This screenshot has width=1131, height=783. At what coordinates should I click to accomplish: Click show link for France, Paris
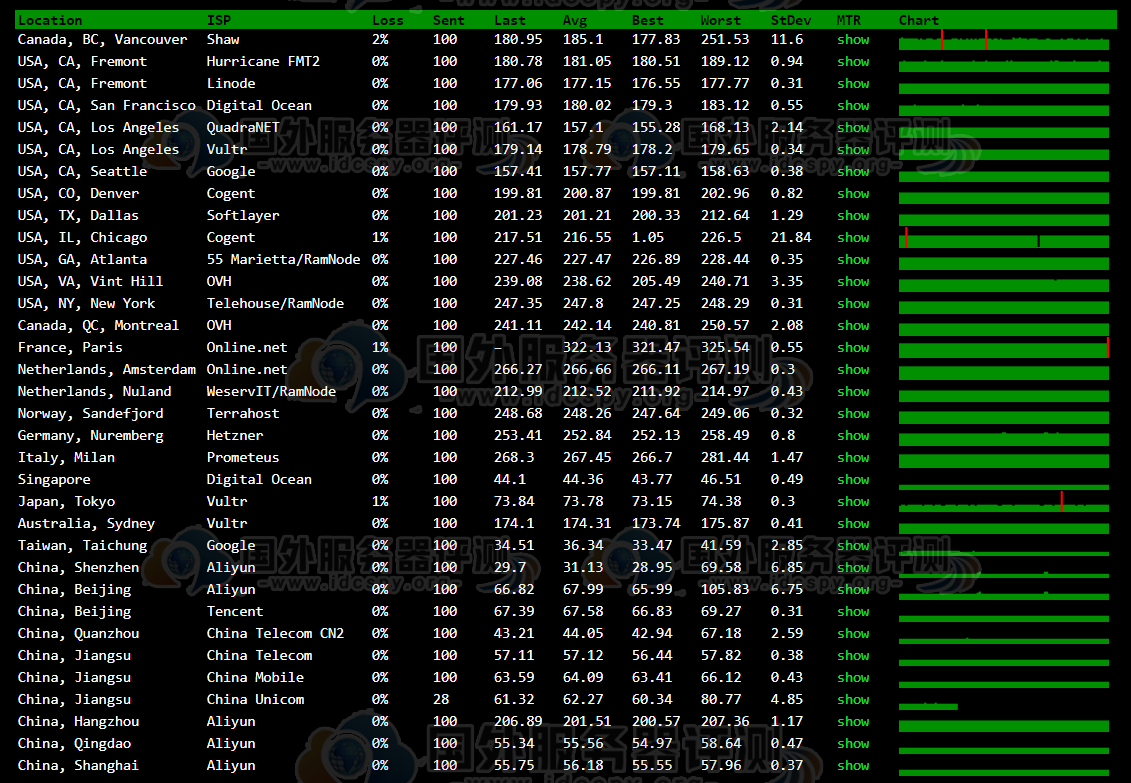[853, 348]
